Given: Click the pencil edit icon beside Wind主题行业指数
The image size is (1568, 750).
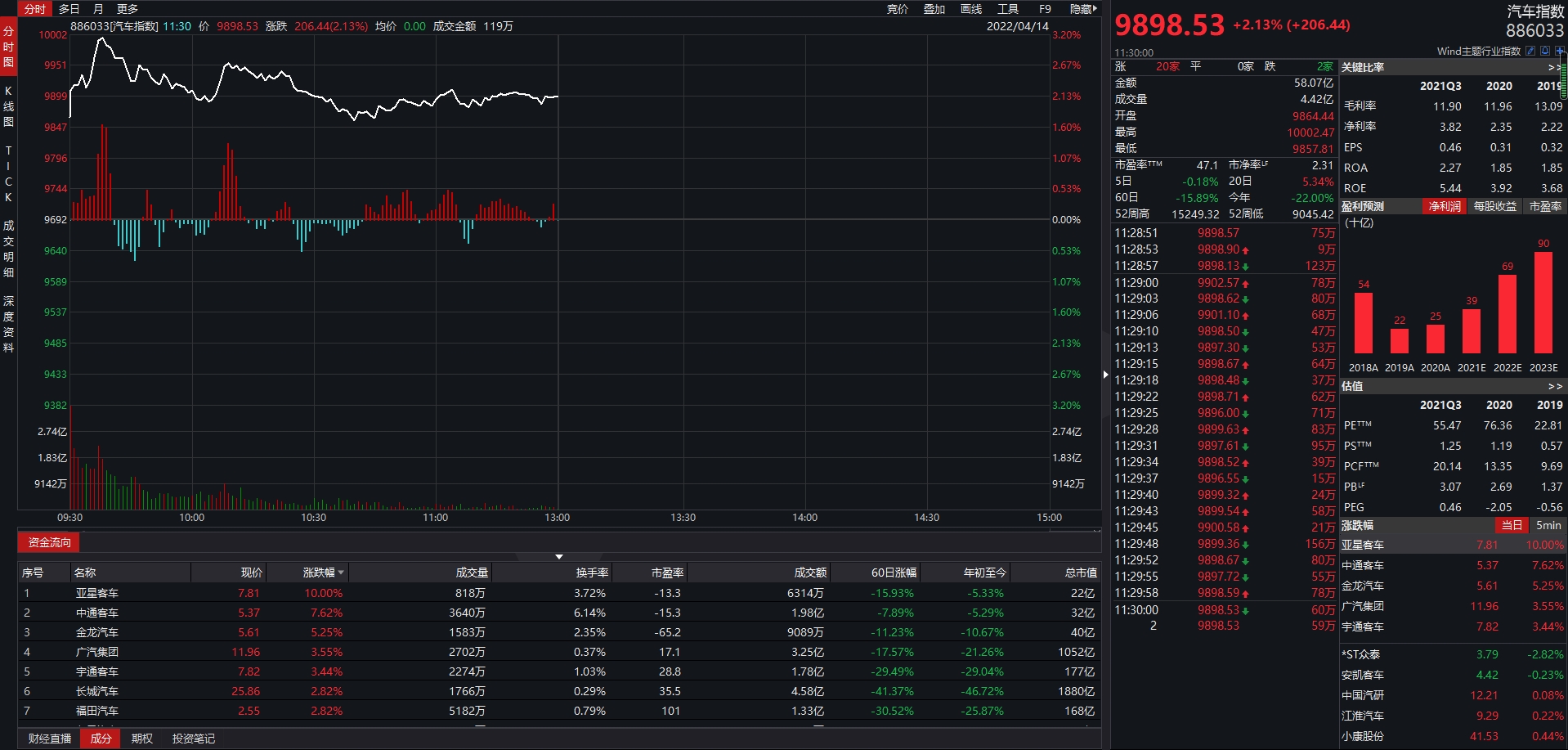Looking at the screenshot, I should point(1530,51).
